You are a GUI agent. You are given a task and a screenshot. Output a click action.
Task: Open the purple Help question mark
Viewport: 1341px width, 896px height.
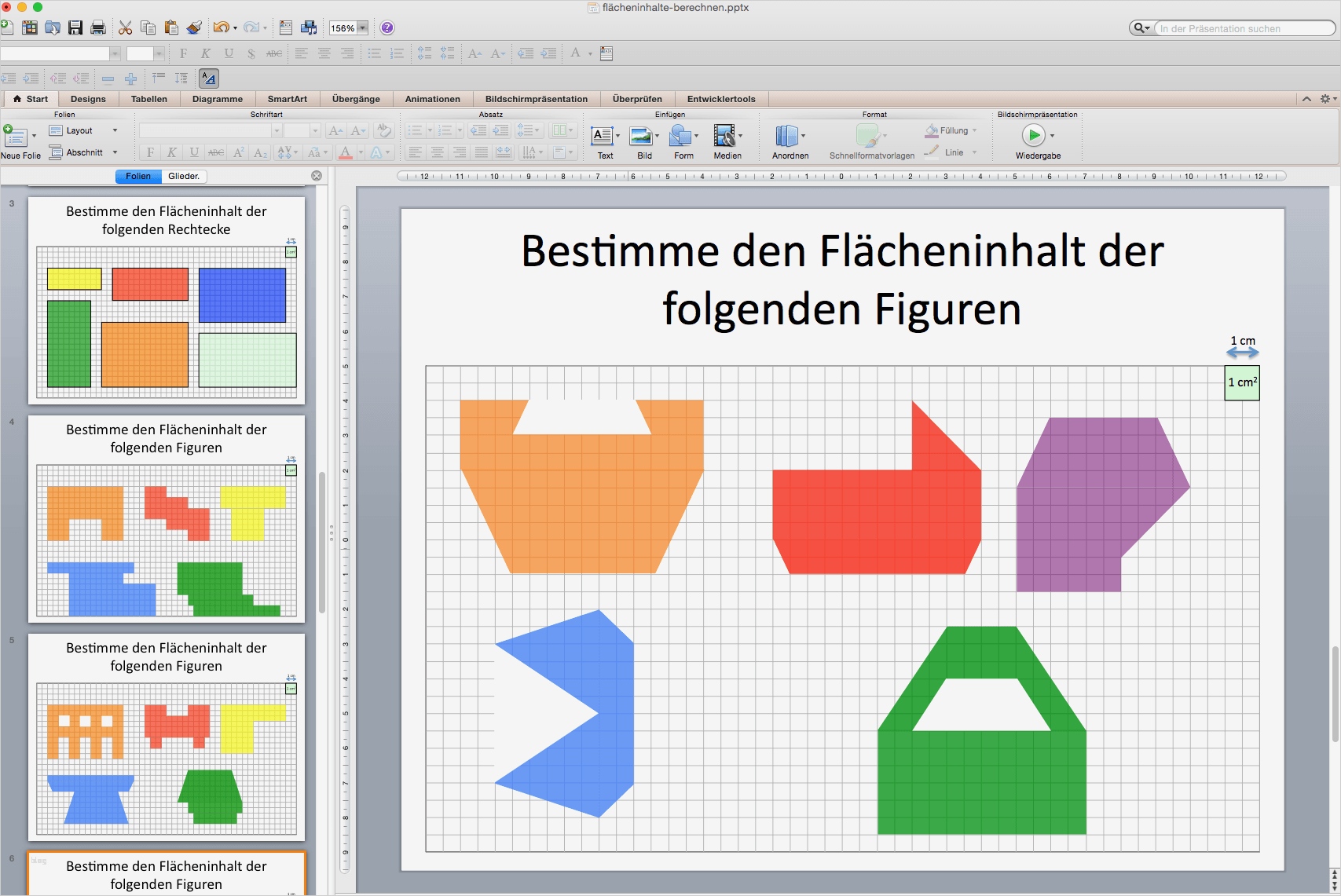[387, 28]
